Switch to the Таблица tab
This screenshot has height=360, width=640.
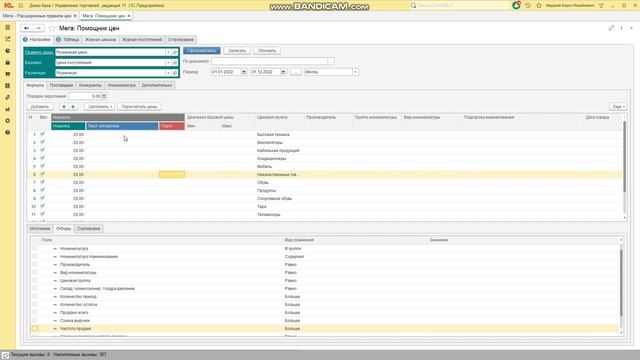tap(68, 40)
